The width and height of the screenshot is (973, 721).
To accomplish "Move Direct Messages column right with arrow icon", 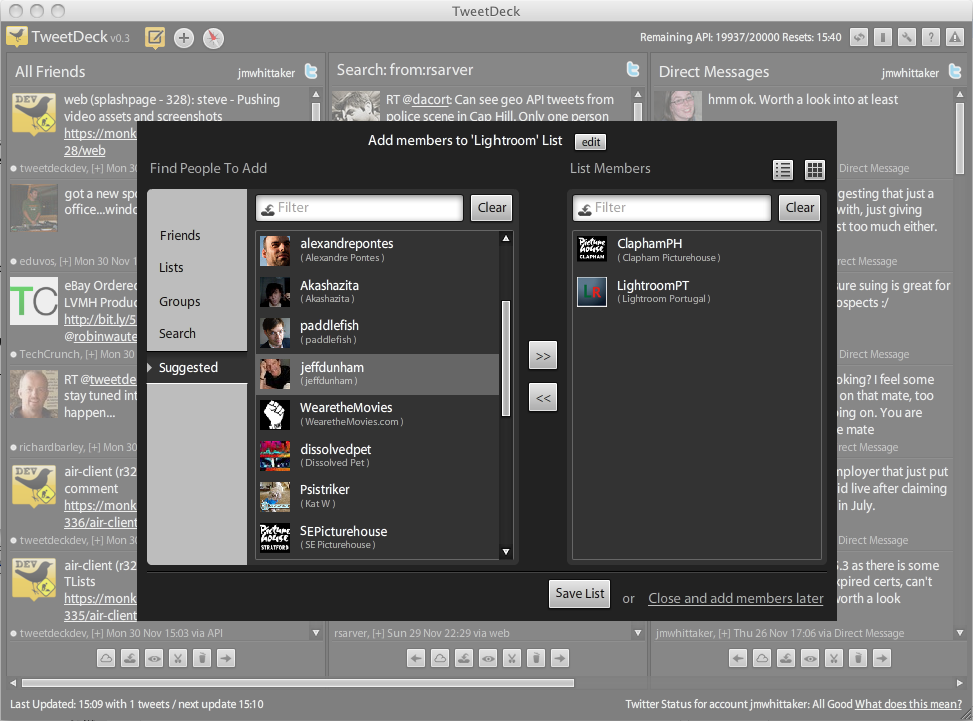I will pyautogui.click(x=882, y=658).
